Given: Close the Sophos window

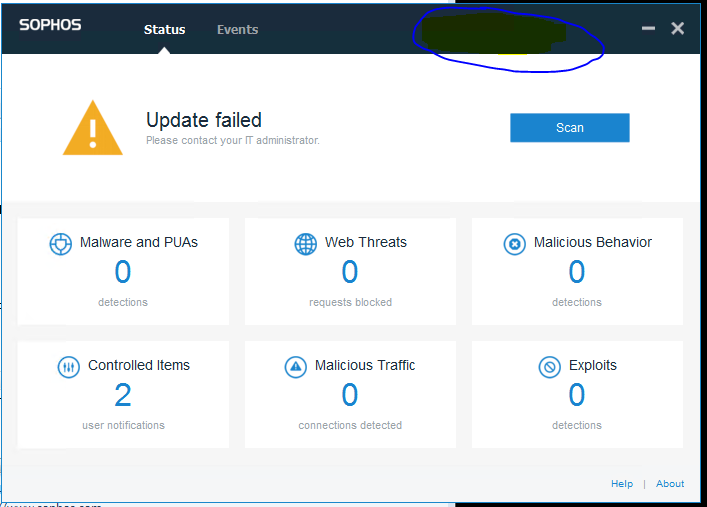Looking at the screenshot, I should [x=677, y=28].
